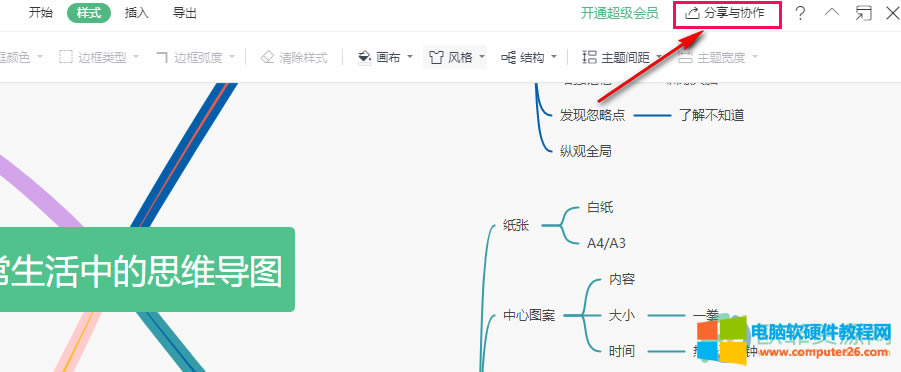Click the upload icon in 分享与协作
This screenshot has height=372, width=901.
pyautogui.click(x=692, y=13)
